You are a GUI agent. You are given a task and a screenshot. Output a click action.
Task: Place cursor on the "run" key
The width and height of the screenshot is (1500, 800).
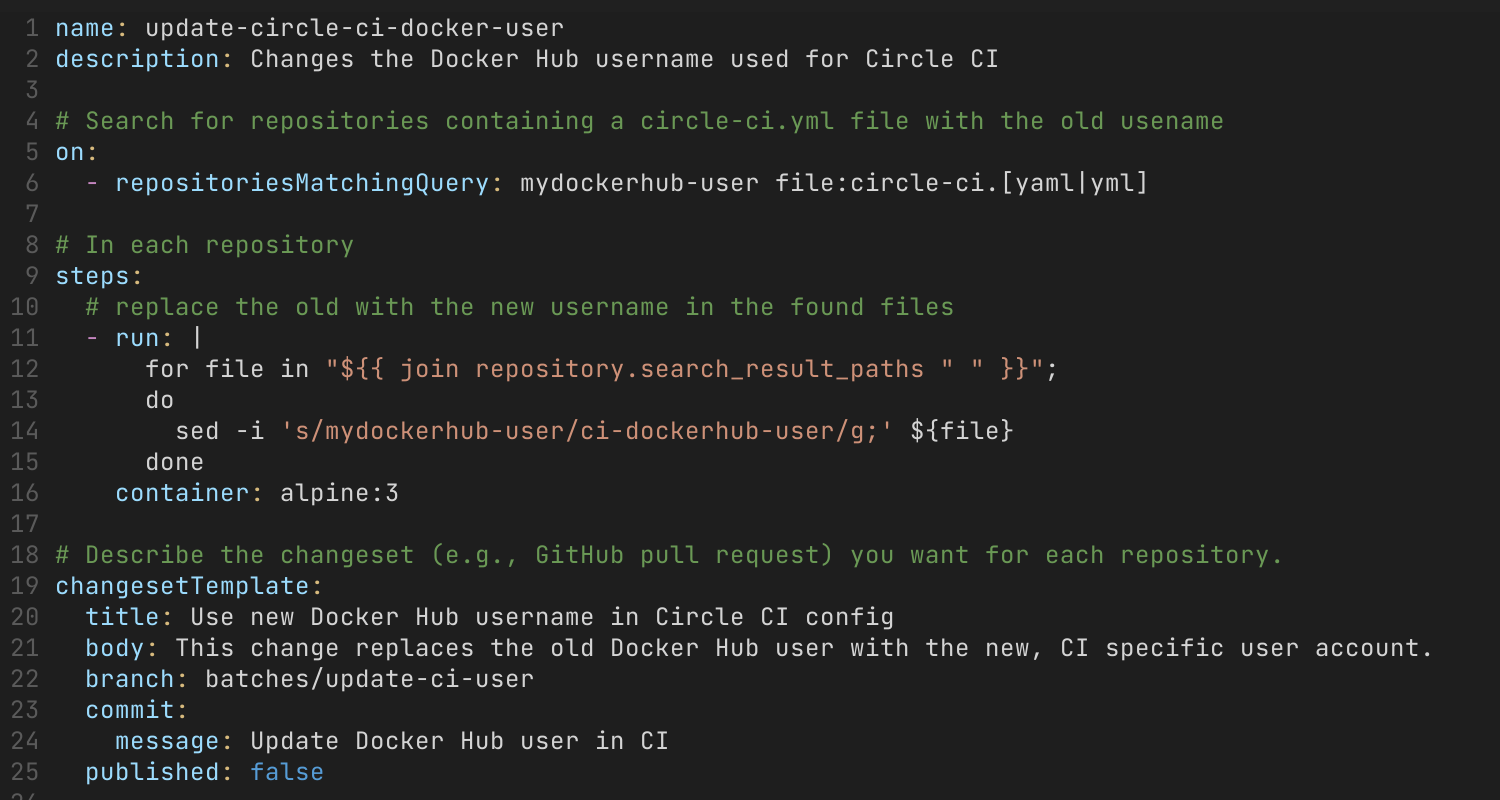tap(137, 338)
